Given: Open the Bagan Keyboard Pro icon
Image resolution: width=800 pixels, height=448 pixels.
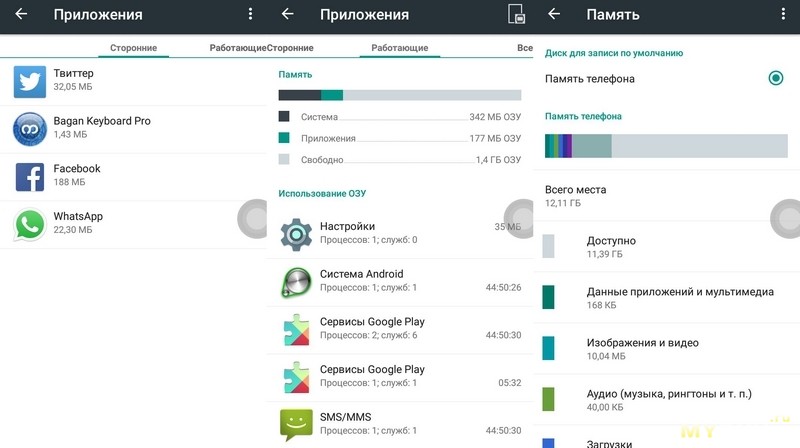Looking at the screenshot, I should [30, 129].
